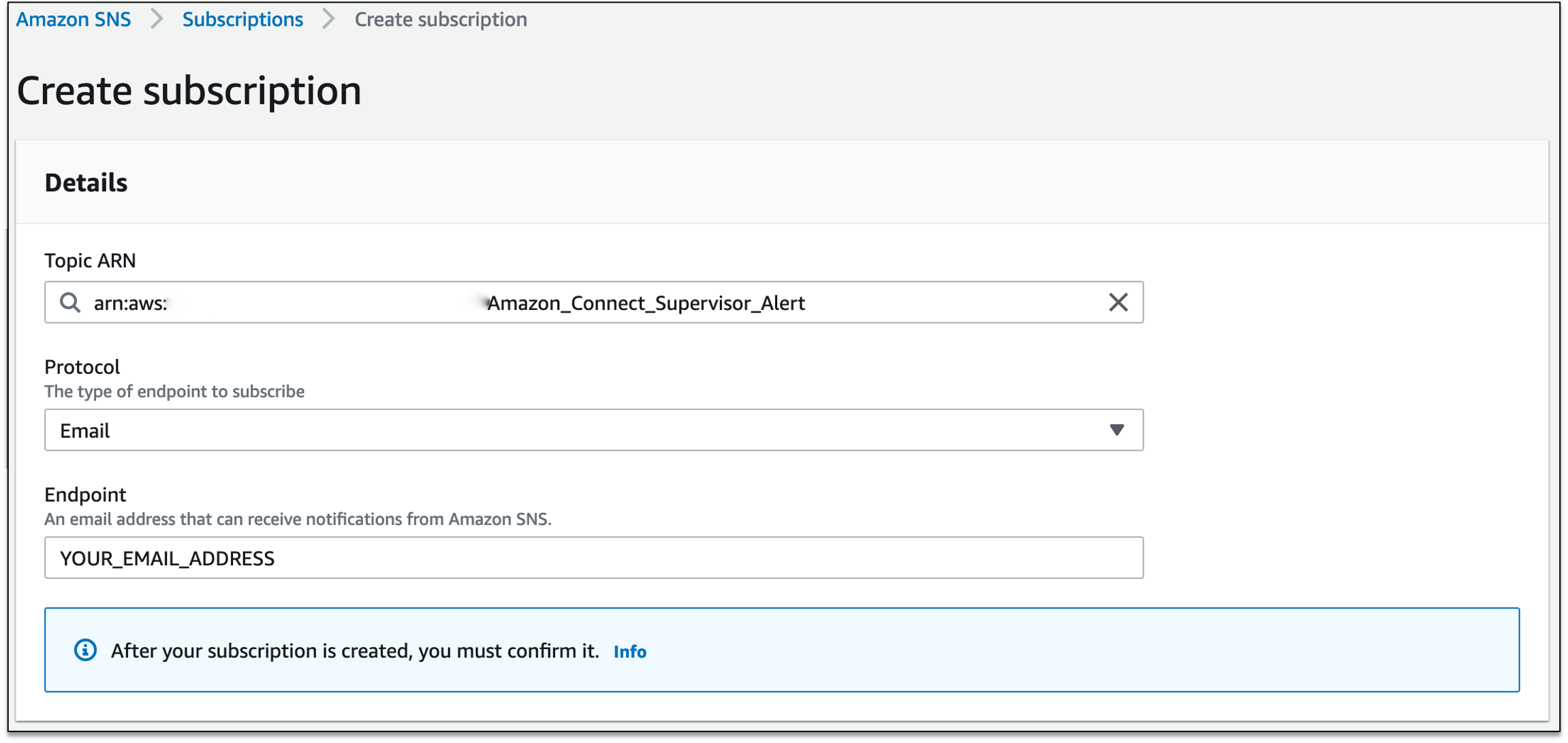Click the Details section header
Image resolution: width=1568 pixels, height=743 pixels.
[86, 183]
